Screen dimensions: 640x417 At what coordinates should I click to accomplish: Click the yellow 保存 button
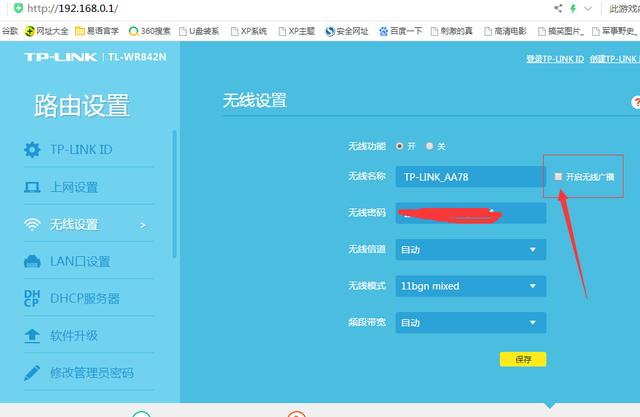(x=523, y=359)
